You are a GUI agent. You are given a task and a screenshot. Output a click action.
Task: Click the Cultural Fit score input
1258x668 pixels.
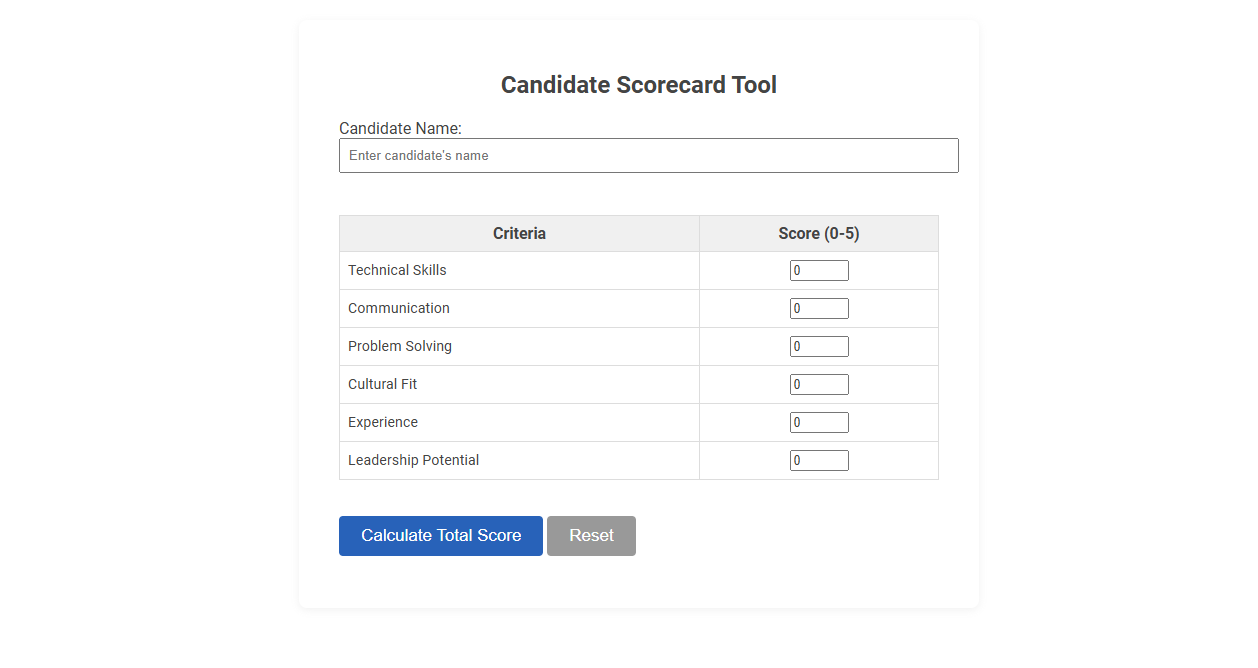click(x=819, y=384)
